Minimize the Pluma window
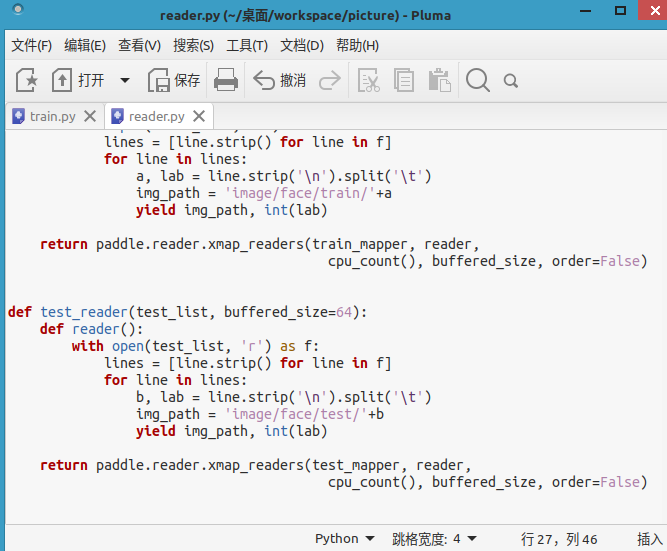This screenshot has width=667, height=551. [x=586, y=11]
